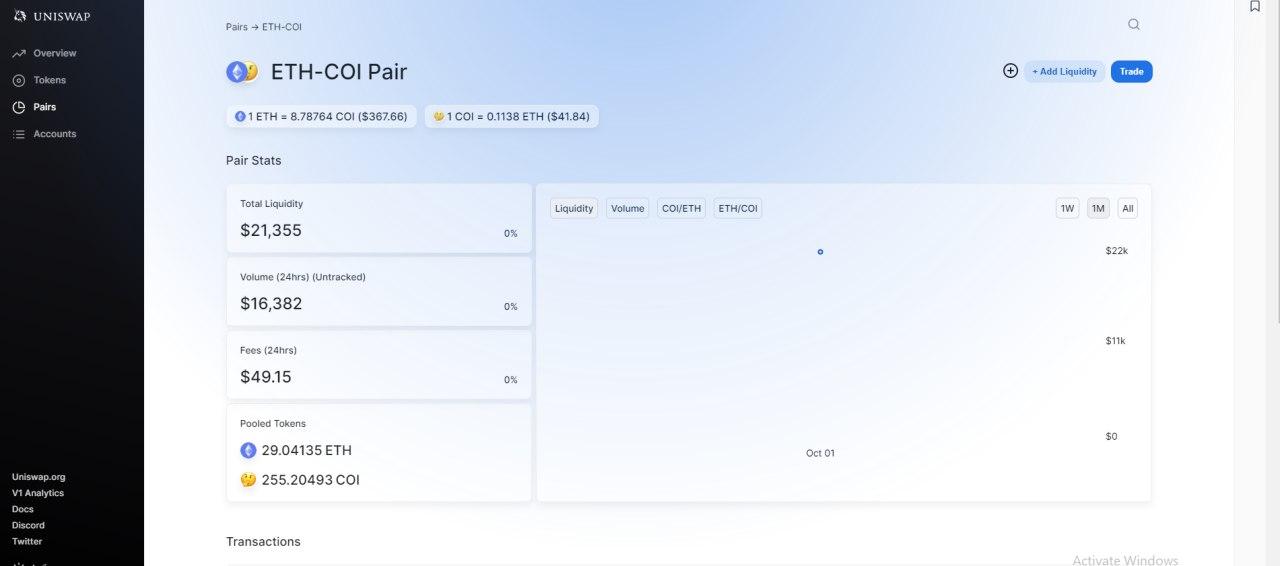
Task: Open the Uniswap.org link
Action: (x=38, y=477)
